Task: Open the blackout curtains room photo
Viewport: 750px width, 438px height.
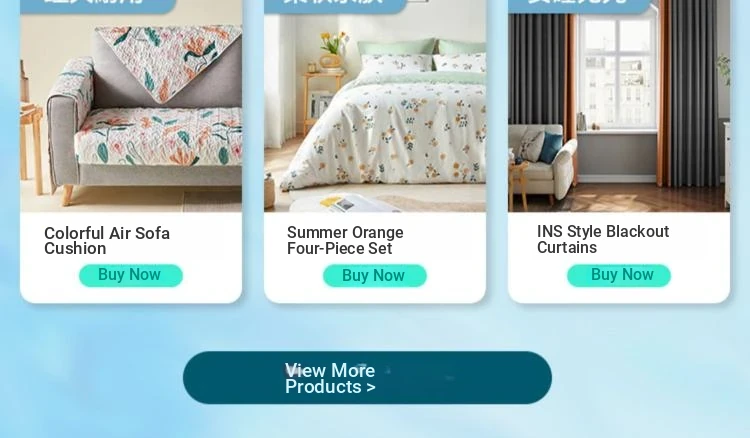Action: [x=619, y=112]
